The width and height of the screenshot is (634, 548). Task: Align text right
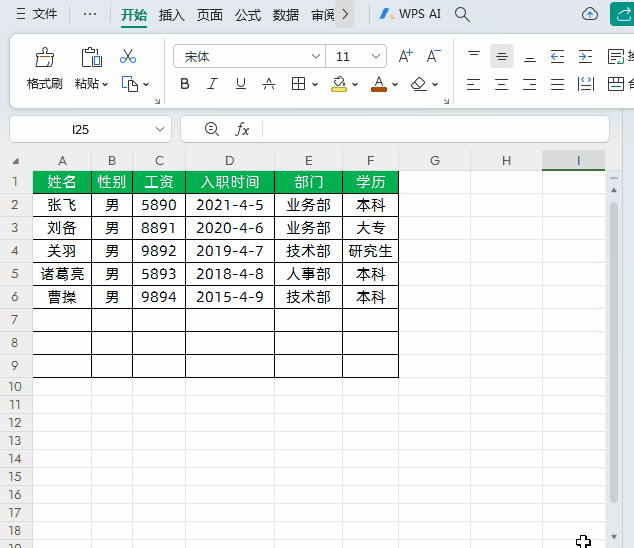tap(530, 84)
